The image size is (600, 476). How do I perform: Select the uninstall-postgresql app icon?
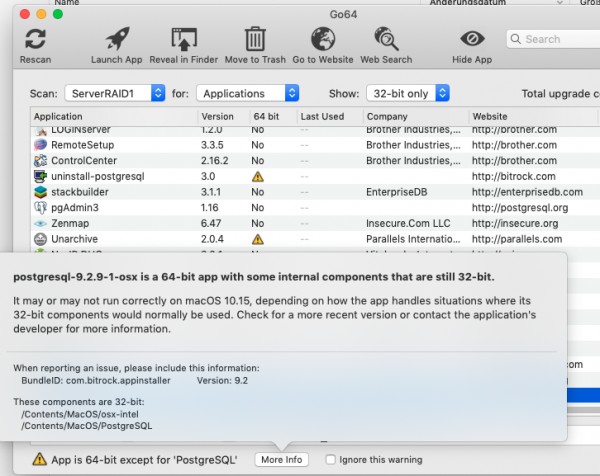coord(40,176)
